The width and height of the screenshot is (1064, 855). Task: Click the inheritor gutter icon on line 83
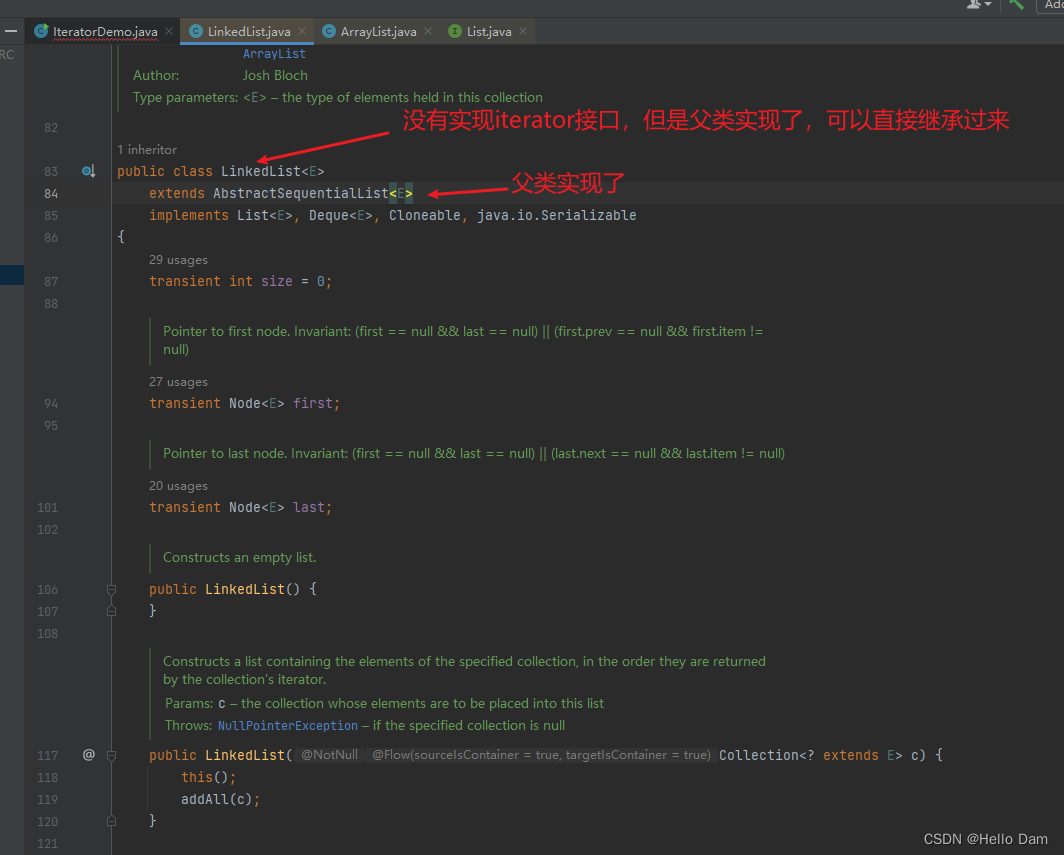pos(89,171)
